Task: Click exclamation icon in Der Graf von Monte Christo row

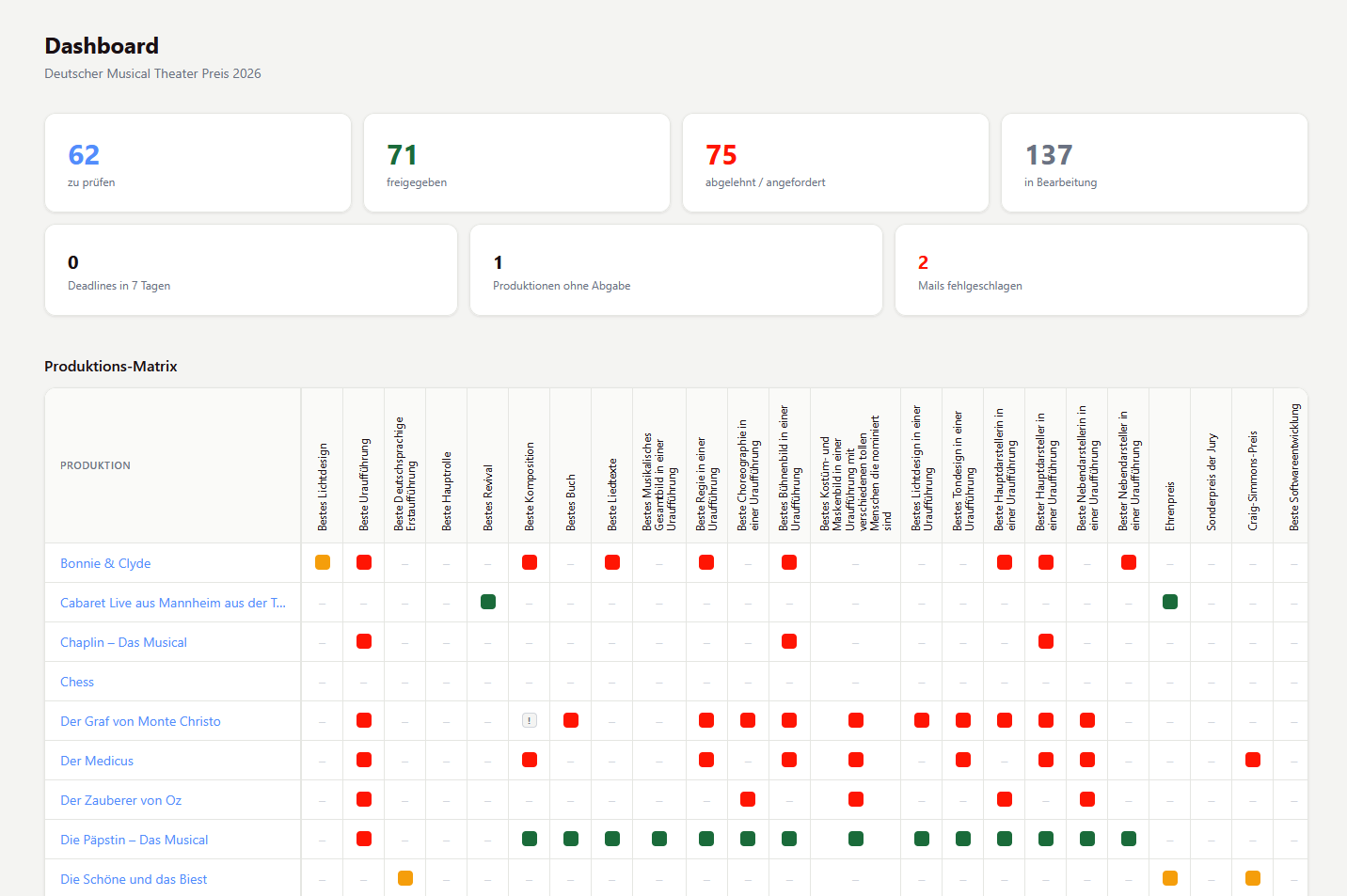Action: click(x=530, y=720)
